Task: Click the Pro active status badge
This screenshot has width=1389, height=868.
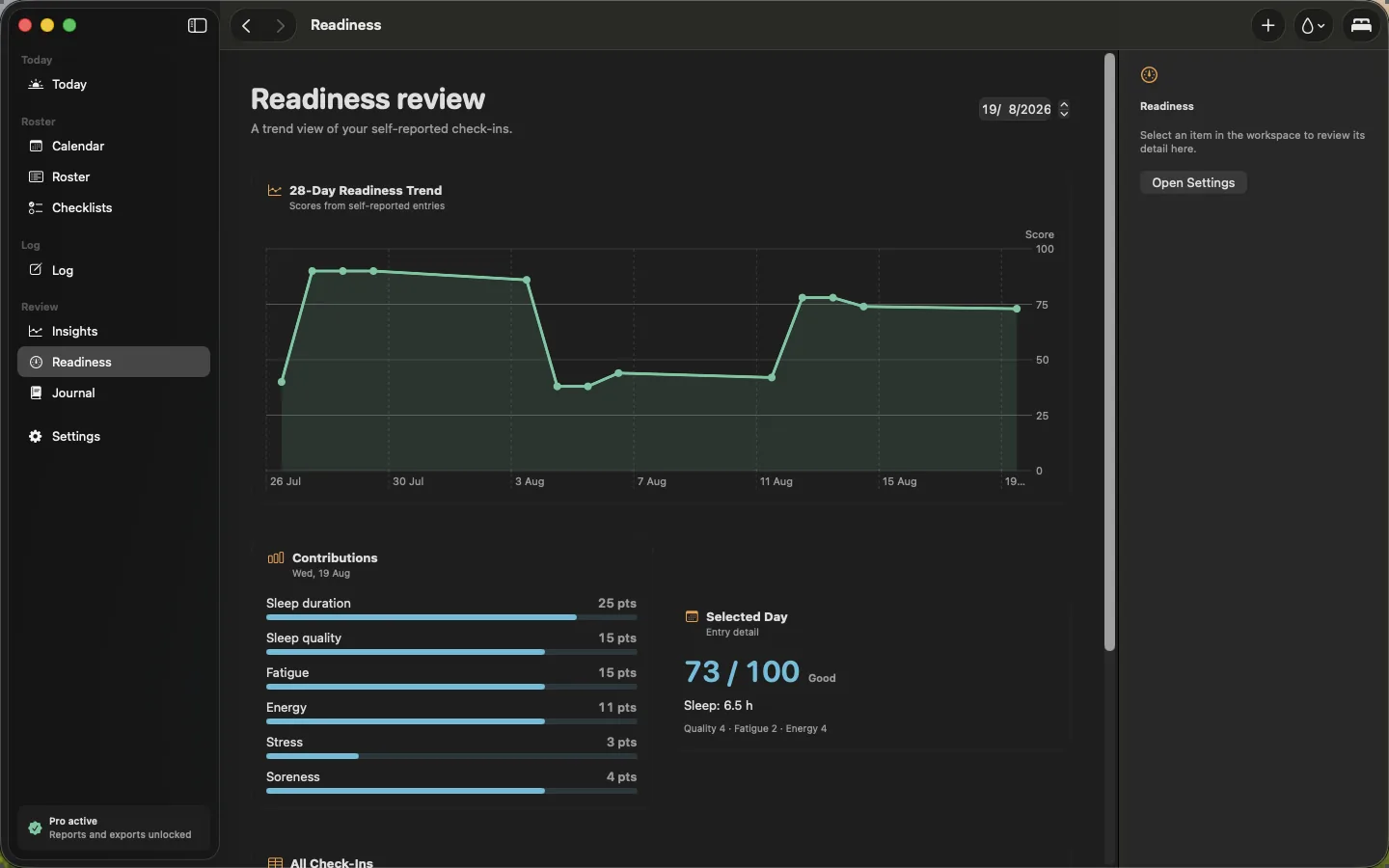Action: click(114, 828)
